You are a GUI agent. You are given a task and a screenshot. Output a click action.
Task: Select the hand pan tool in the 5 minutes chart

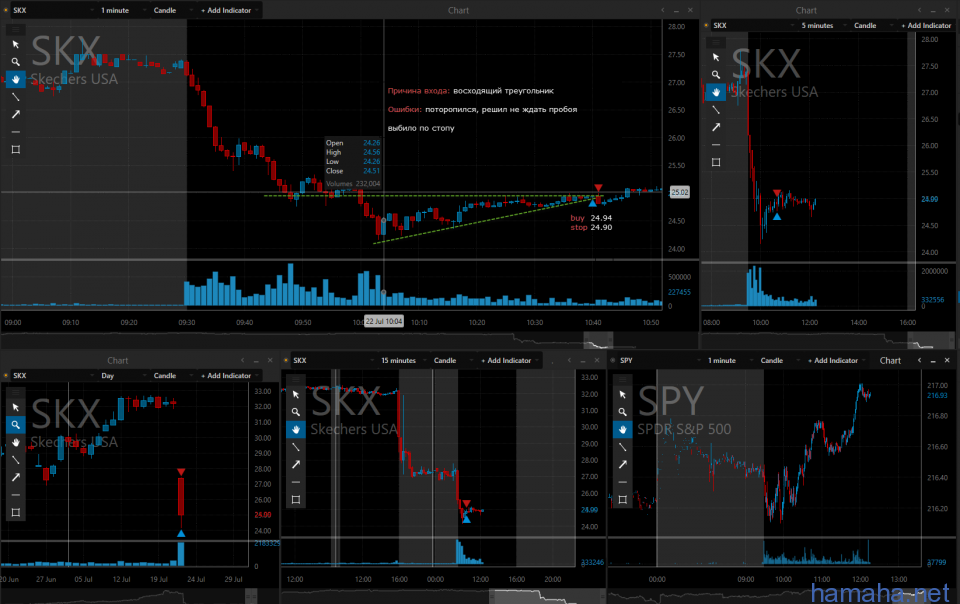(715, 92)
